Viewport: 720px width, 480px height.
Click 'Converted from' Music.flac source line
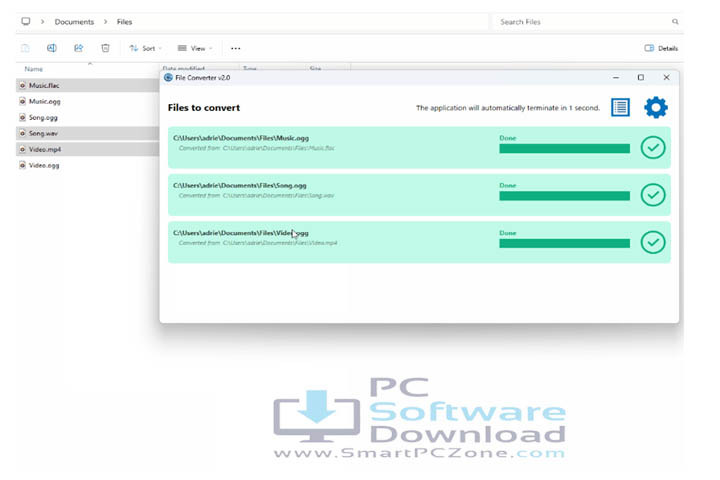click(x=256, y=148)
